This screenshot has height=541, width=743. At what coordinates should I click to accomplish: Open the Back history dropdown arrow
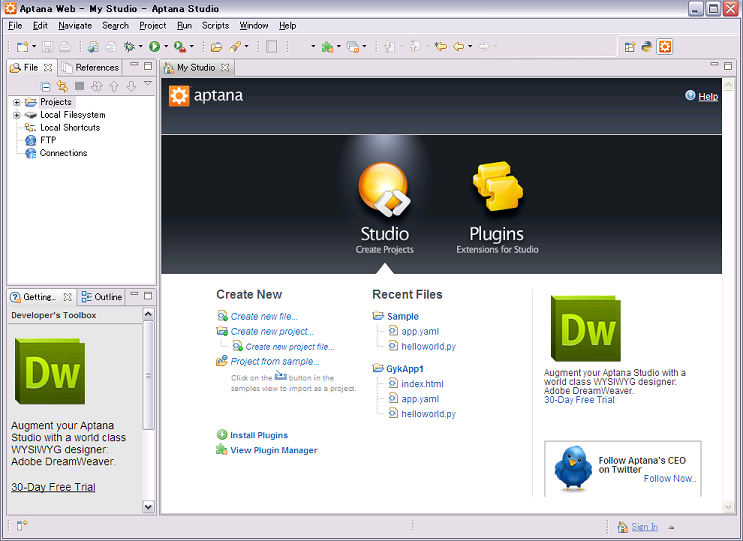(470, 46)
